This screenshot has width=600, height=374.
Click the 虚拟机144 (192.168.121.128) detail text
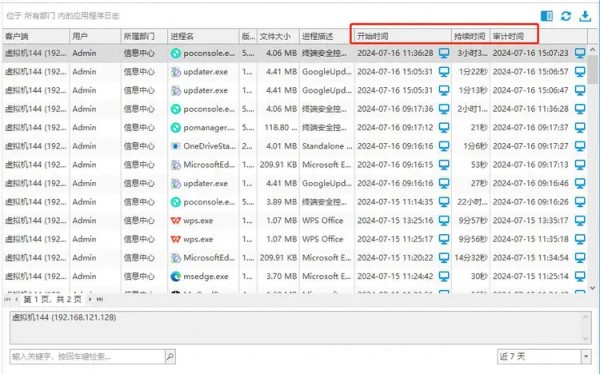(64, 317)
